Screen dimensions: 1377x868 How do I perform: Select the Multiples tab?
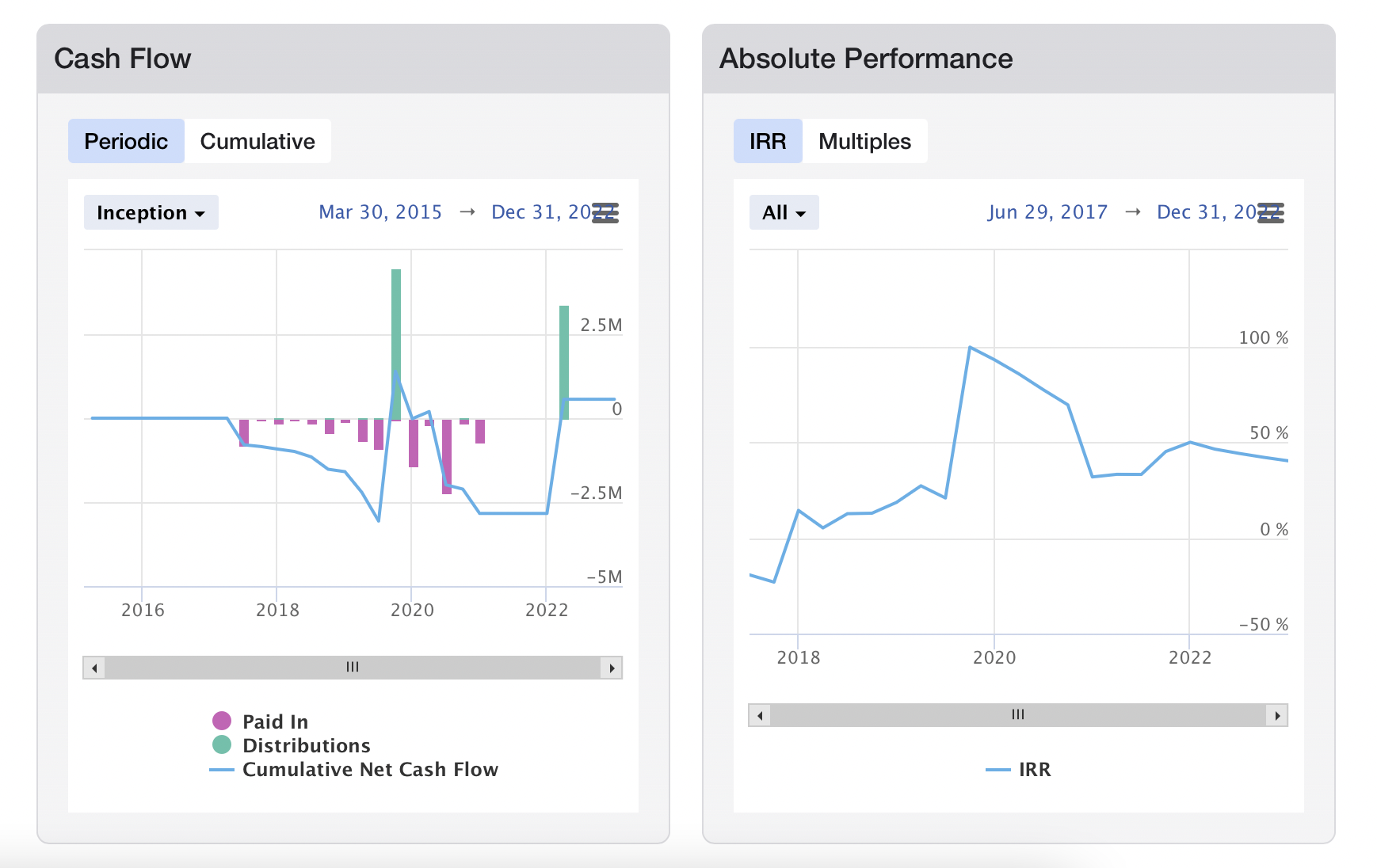point(864,141)
